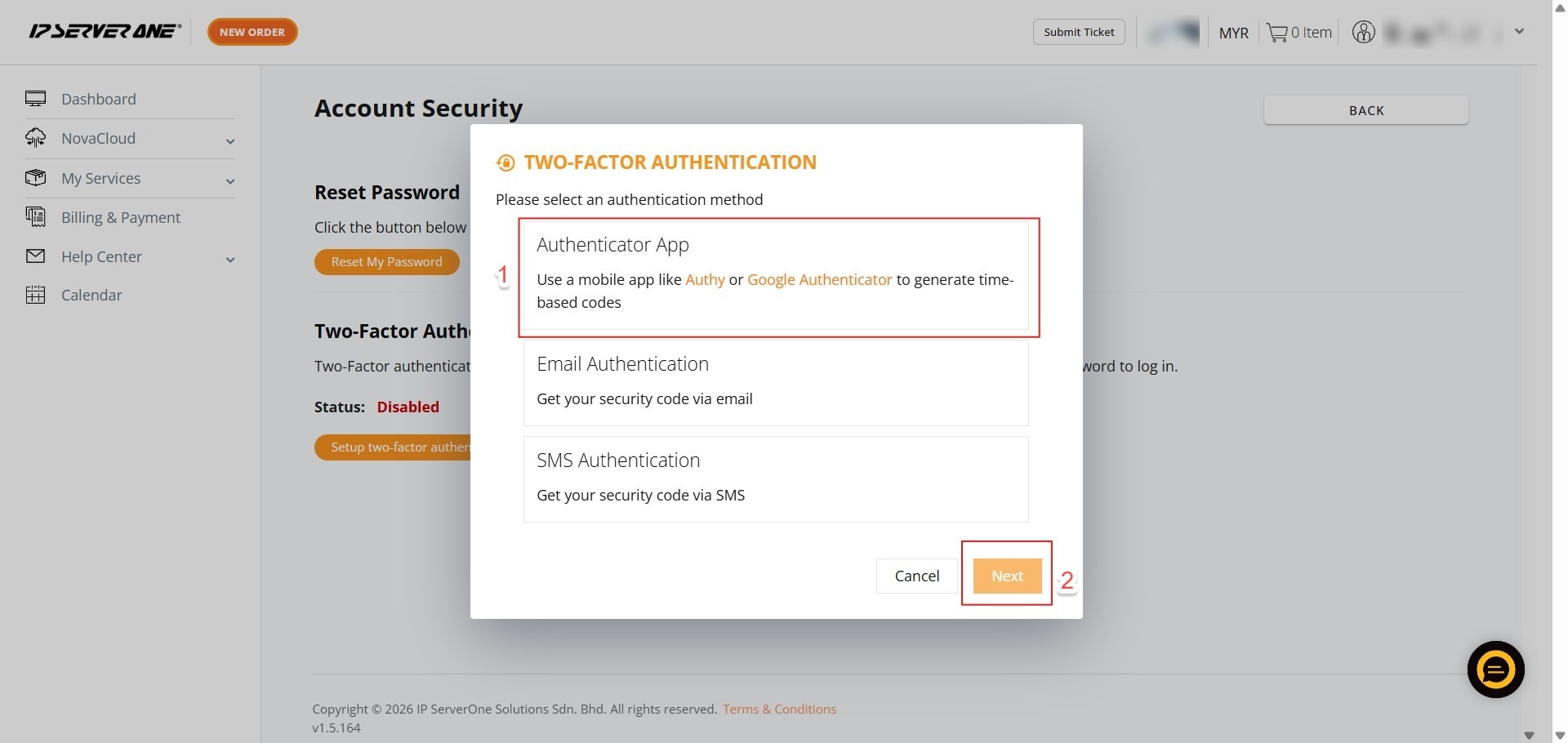Screen dimensions: 1568x743
Task: Pick the SMS Authentication option
Action: click(x=776, y=478)
